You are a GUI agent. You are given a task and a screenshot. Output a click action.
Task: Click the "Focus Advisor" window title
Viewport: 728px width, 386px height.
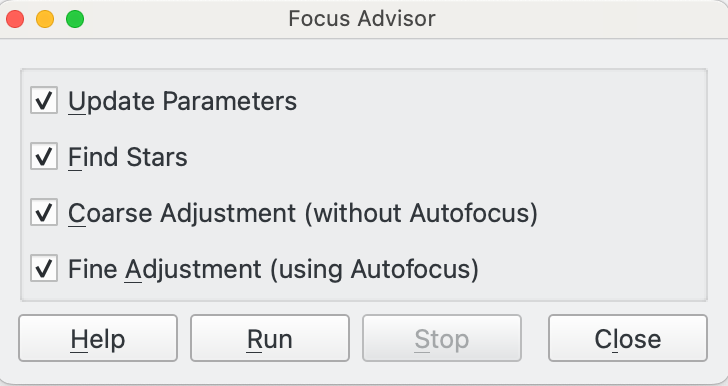(362, 19)
